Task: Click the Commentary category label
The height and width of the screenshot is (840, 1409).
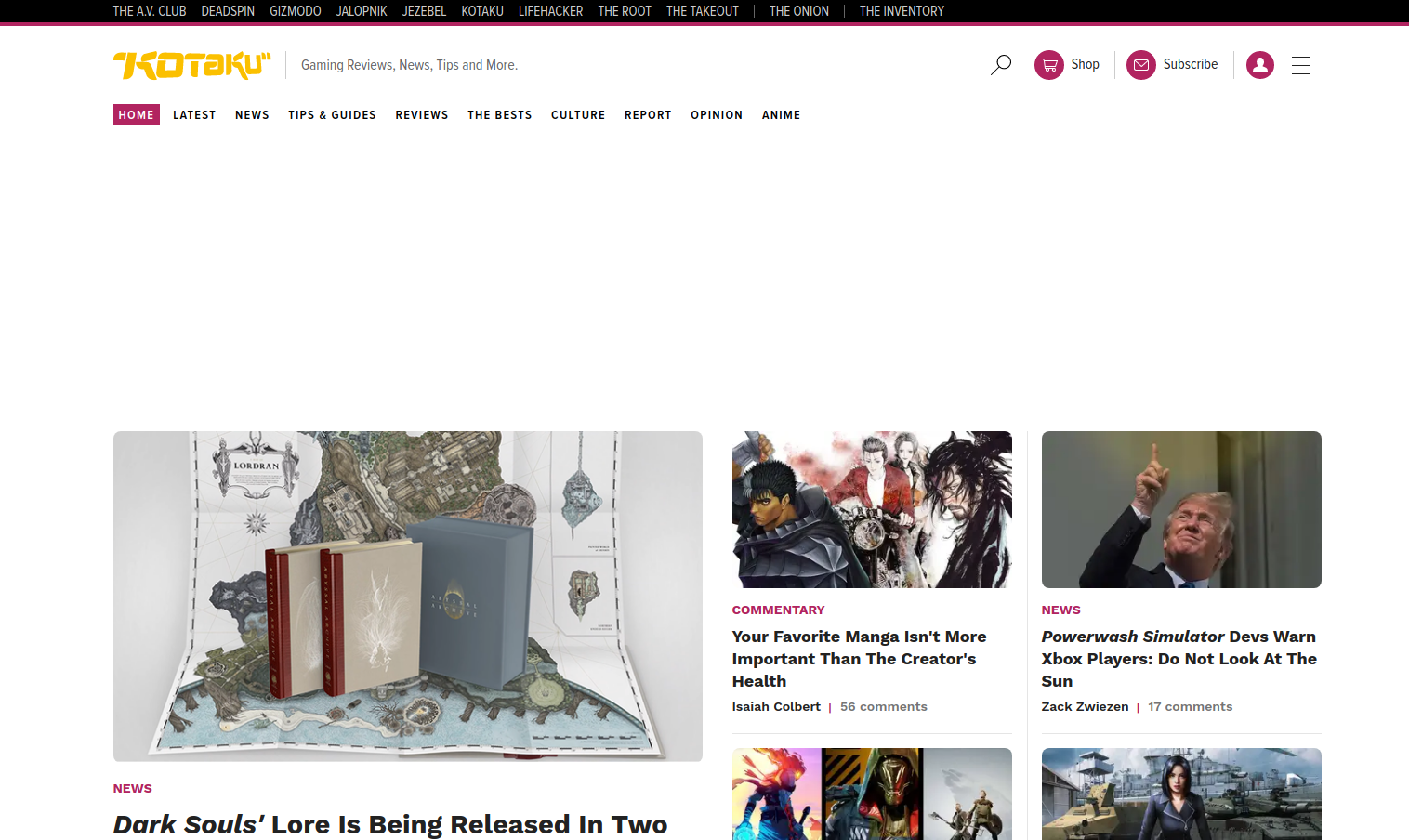Action: point(778,610)
